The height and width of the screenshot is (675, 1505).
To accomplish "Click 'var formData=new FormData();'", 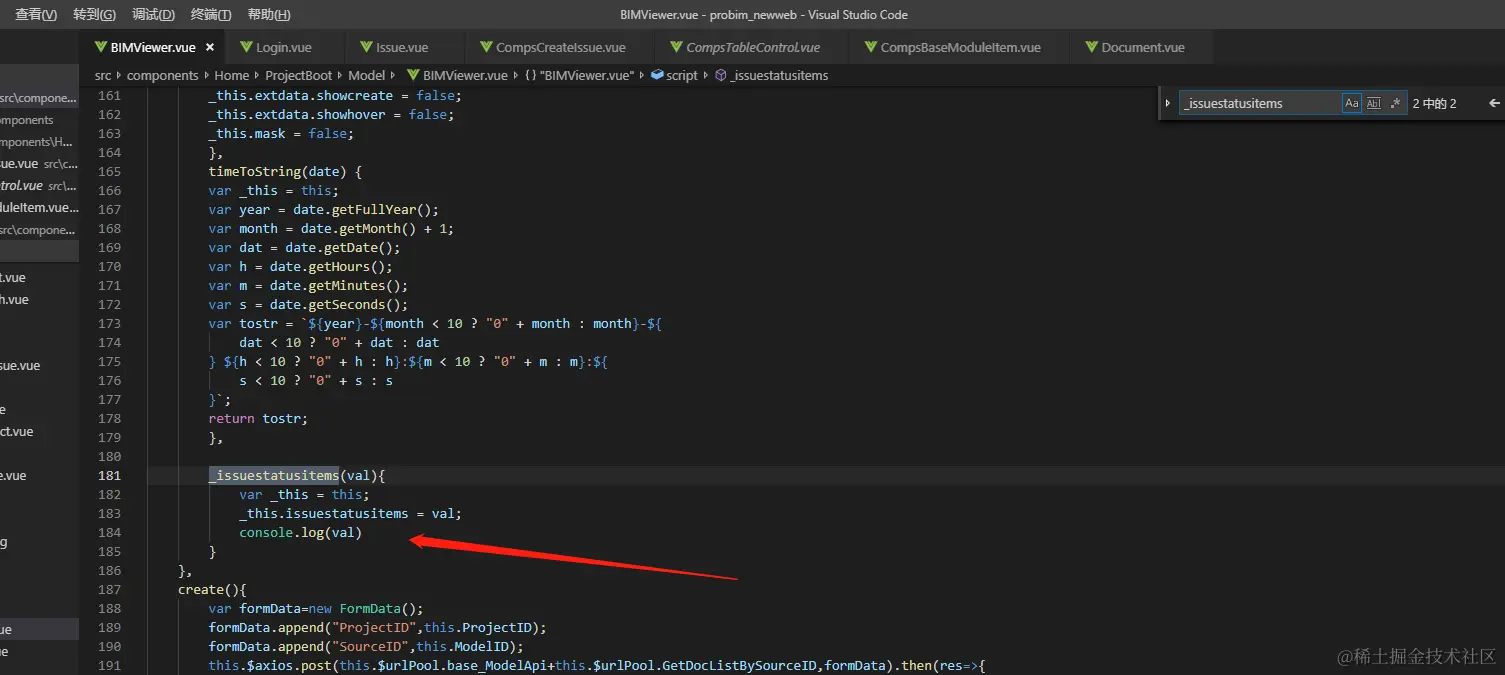I will 316,608.
